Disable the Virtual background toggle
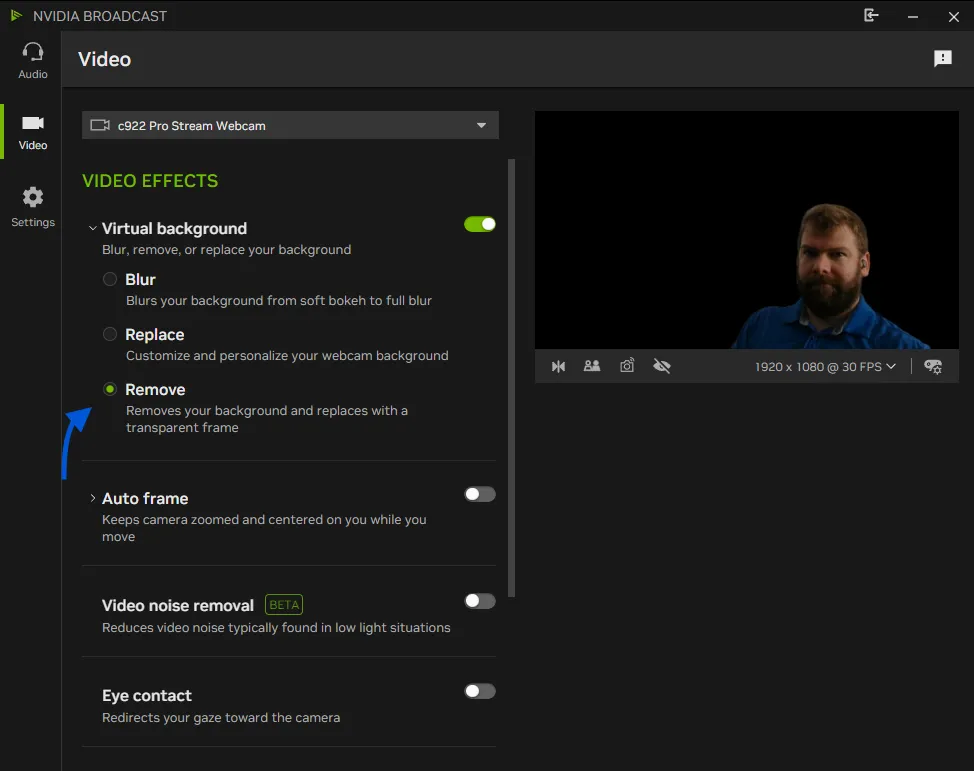The width and height of the screenshot is (974, 771). [480, 224]
